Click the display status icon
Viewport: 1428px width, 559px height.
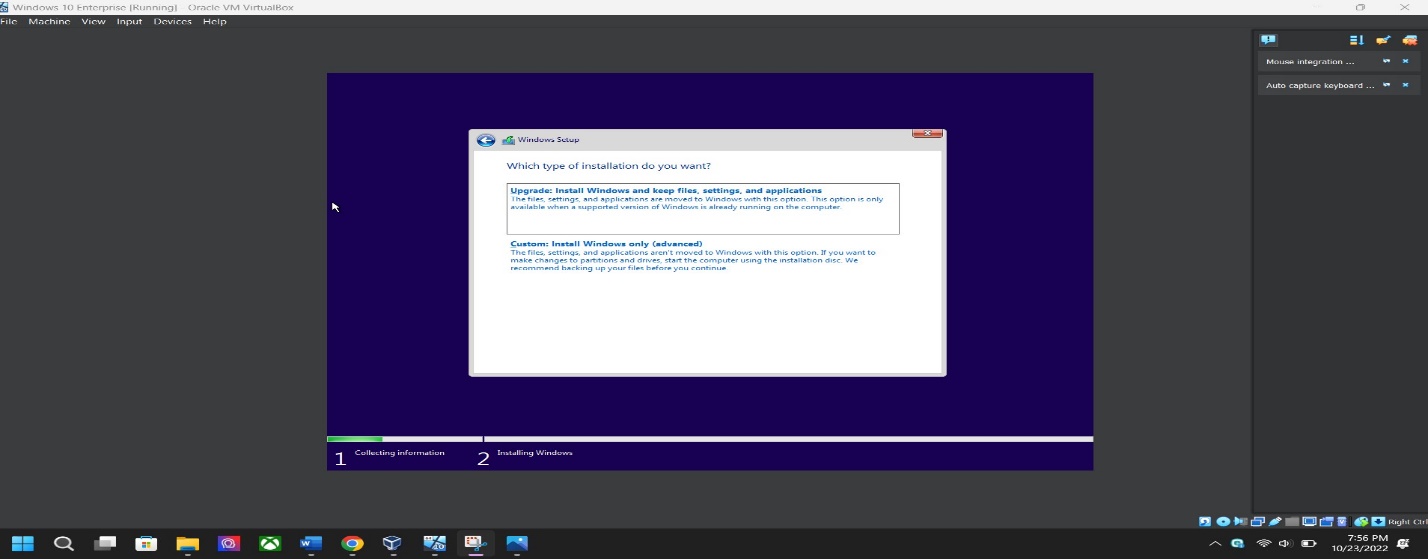1309,522
